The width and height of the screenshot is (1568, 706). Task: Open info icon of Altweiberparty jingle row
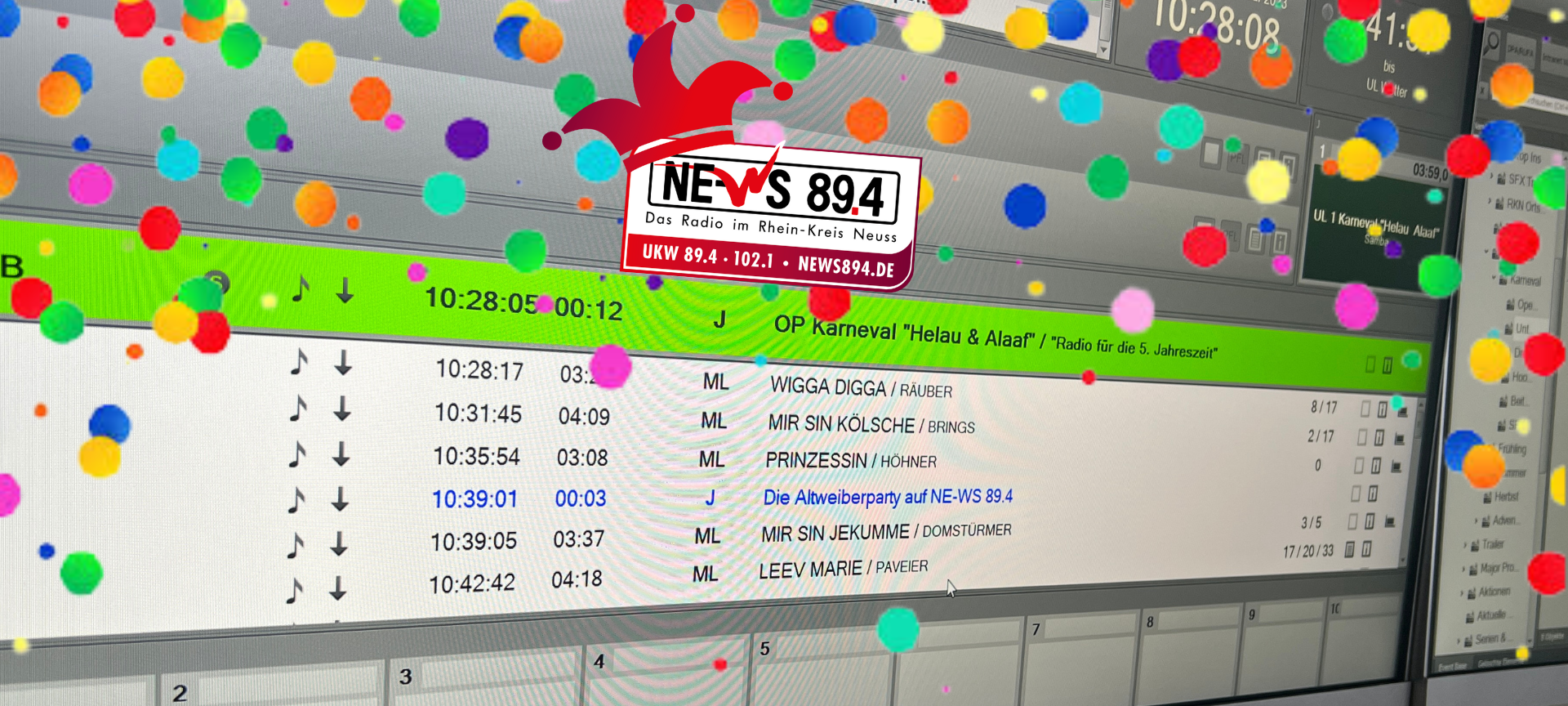click(1373, 494)
